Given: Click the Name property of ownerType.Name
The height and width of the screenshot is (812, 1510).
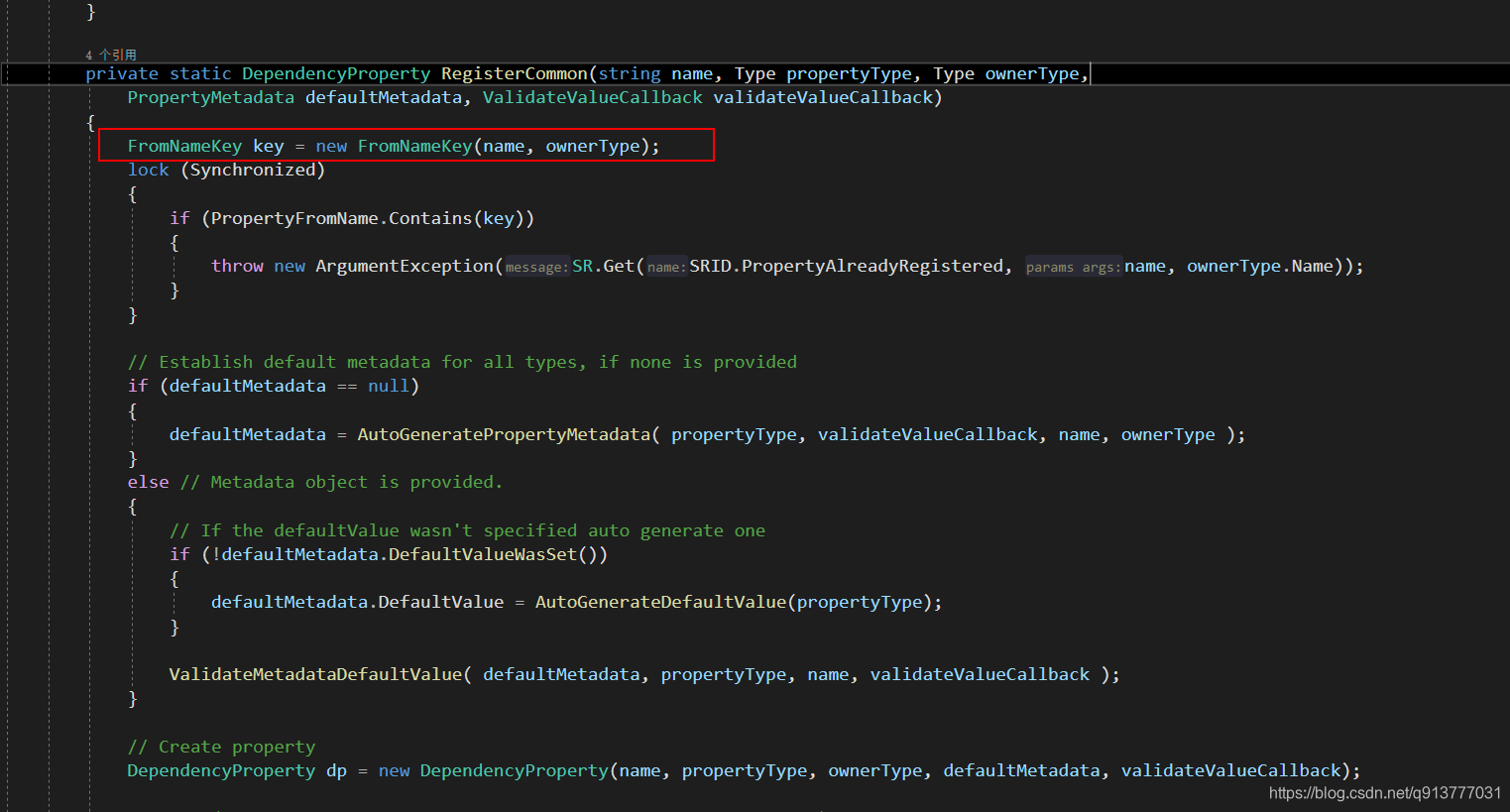Looking at the screenshot, I should 1312,266.
